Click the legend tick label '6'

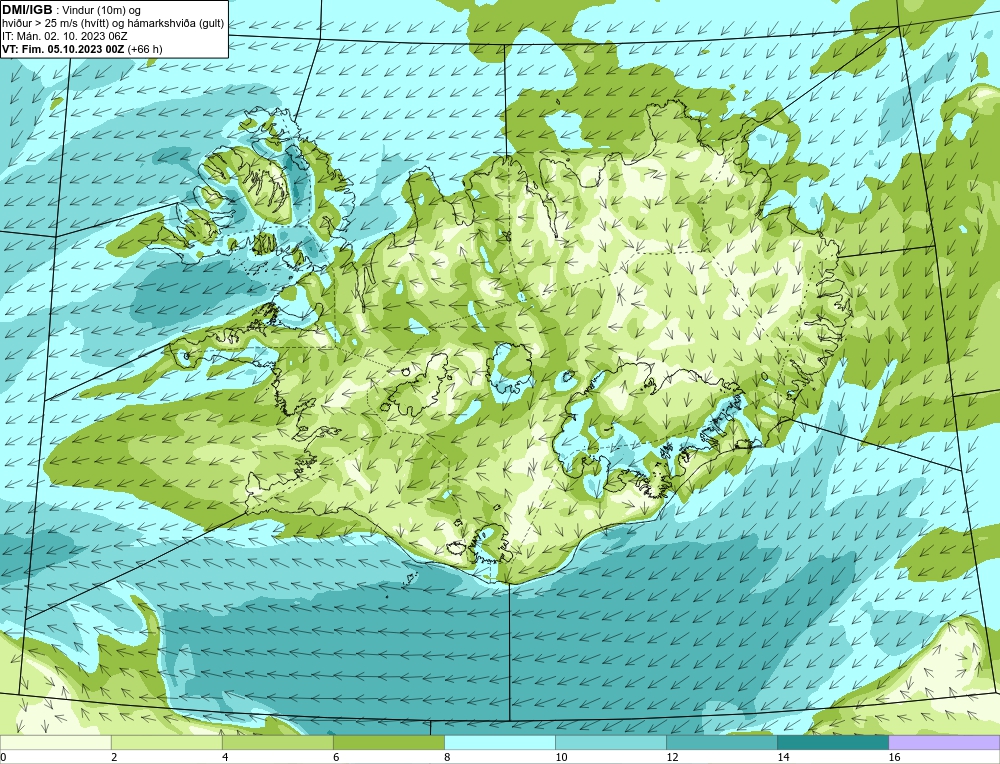[336, 757]
